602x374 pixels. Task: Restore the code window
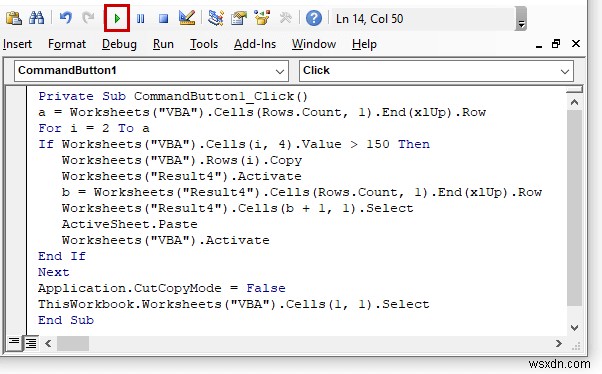coord(556,44)
